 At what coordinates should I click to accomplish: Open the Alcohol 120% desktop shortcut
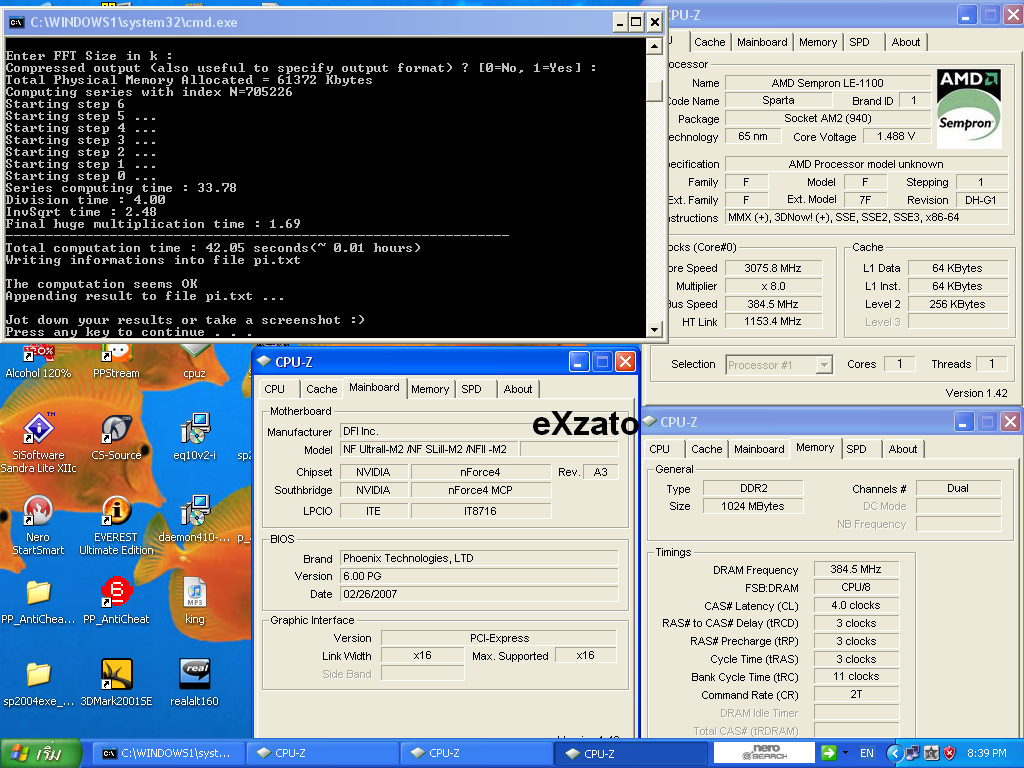38,361
